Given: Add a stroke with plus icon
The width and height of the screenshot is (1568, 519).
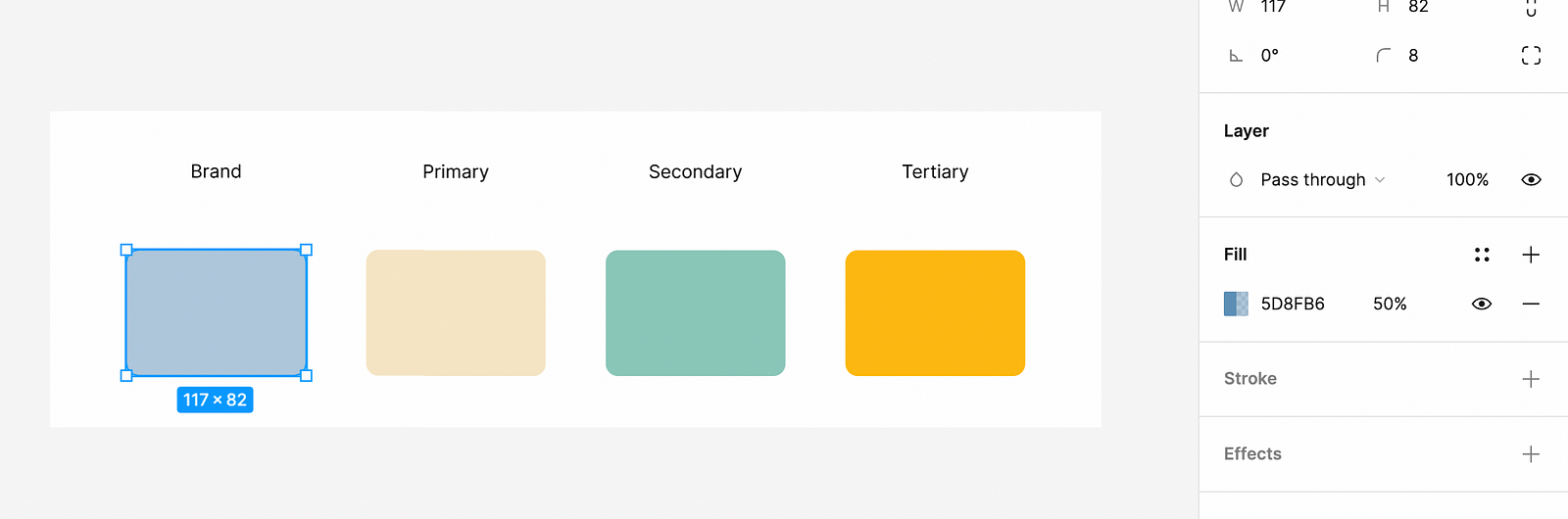Looking at the screenshot, I should tap(1531, 379).
